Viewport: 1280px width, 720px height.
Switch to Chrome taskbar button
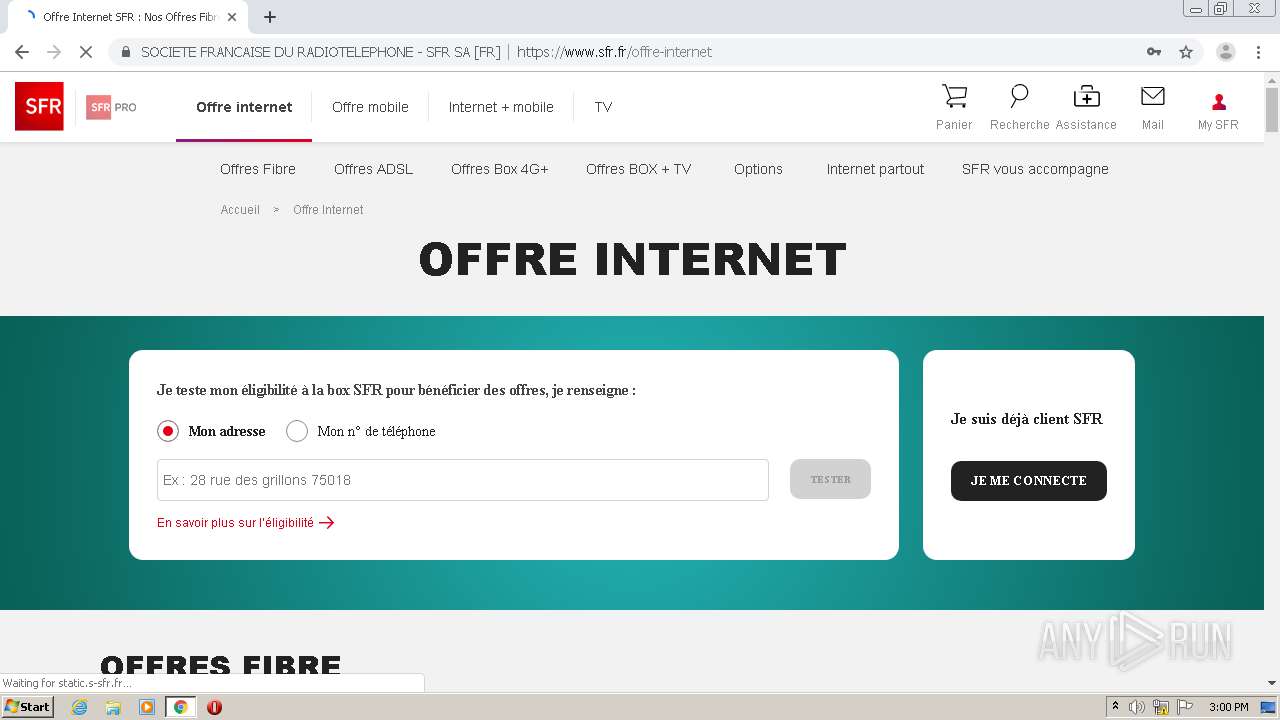tap(180, 707)
